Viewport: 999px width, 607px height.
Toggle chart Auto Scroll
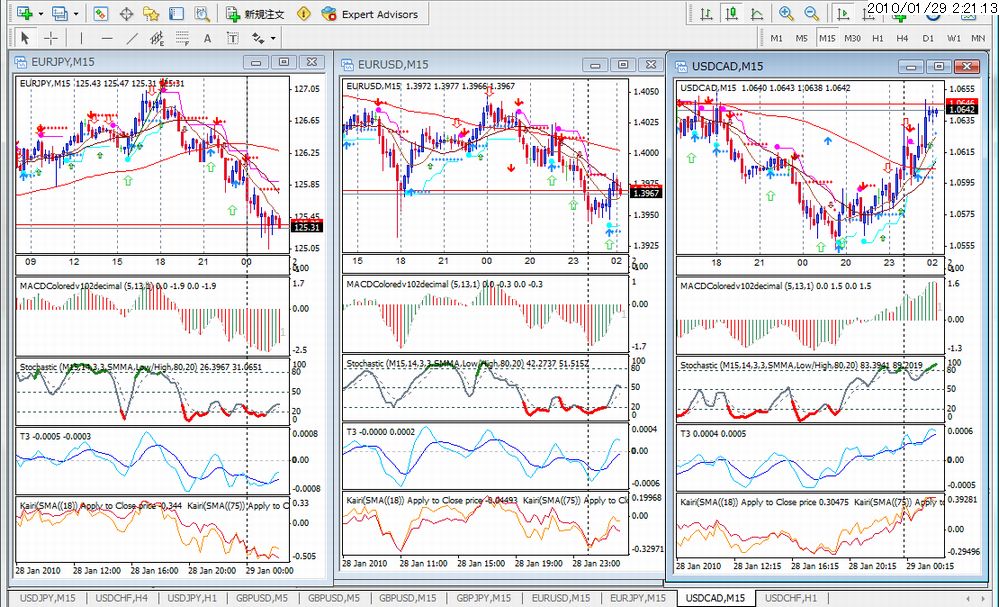point(842,13)
